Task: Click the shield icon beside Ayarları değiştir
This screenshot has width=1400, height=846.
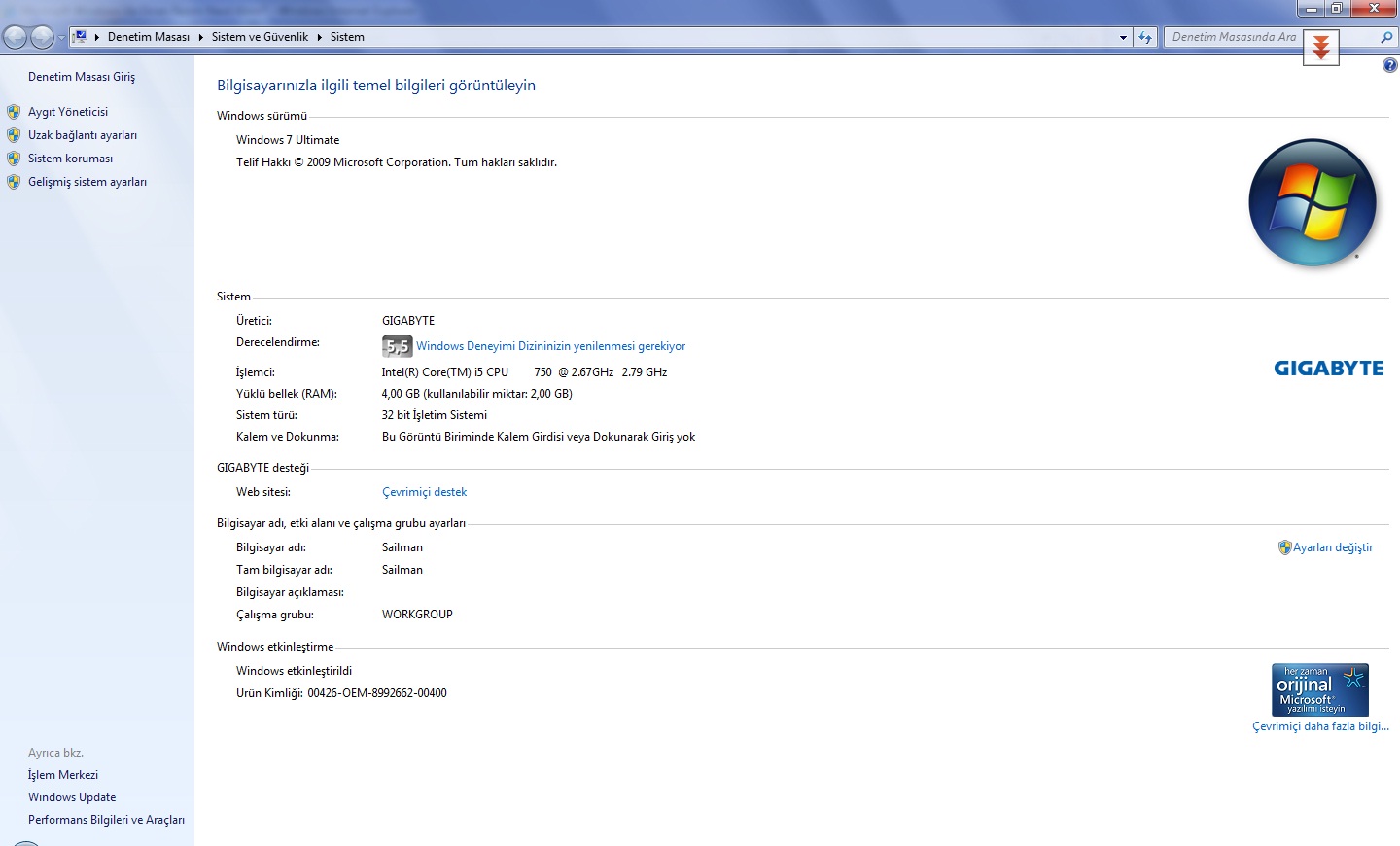Action: click(x=1284, y=547)
